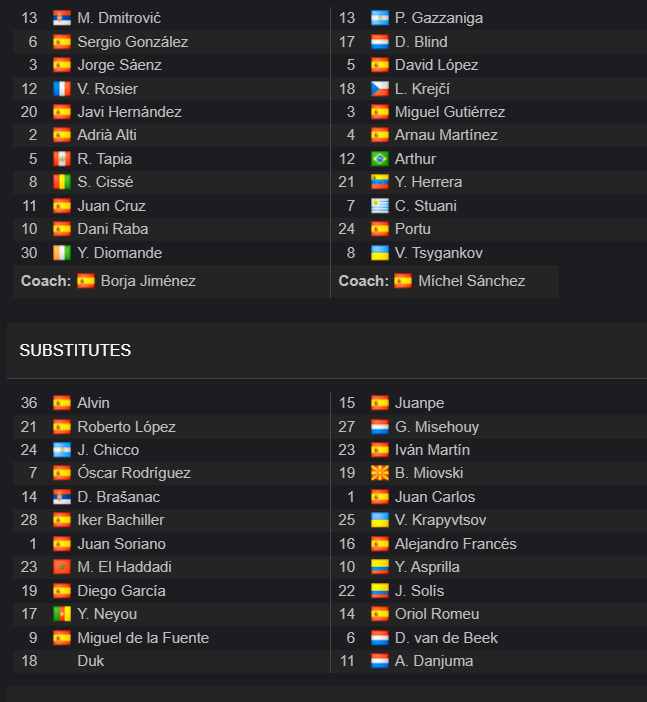Click the Peruvian flag beside R. Tapia

pyautogui.click(x=62, y=159)
